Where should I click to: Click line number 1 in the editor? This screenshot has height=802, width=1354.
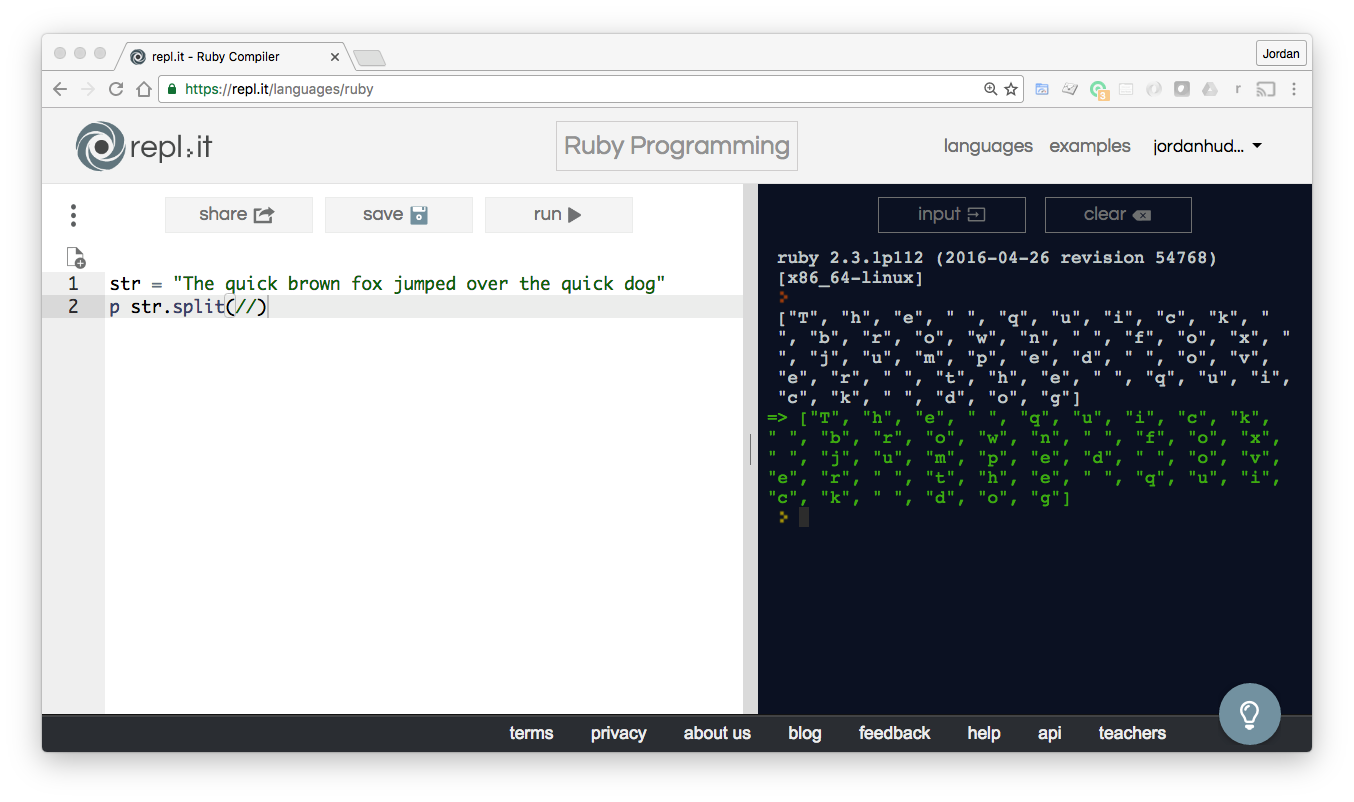(73, 284)
